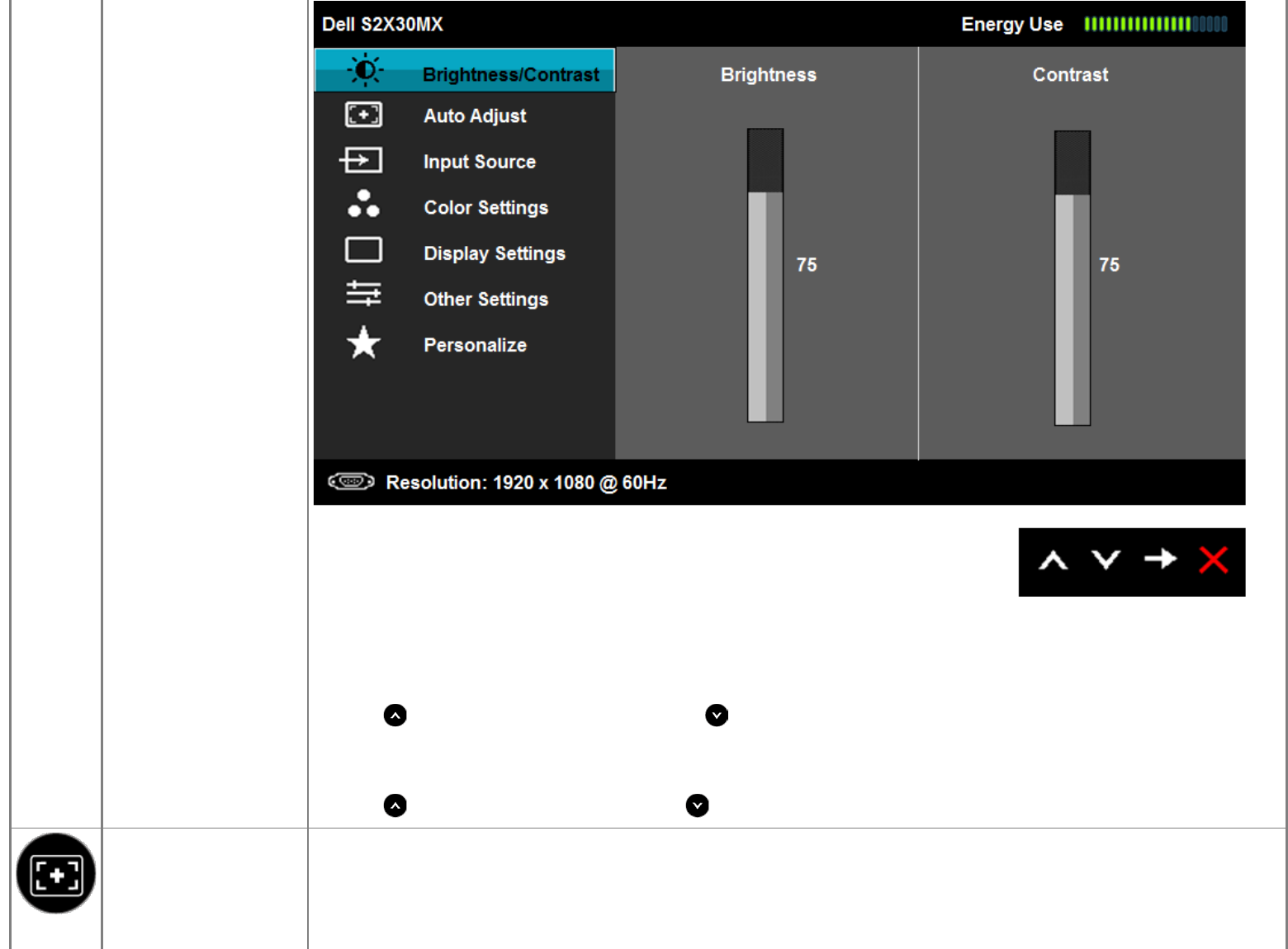1288x949 pixels.
Task: Click the Brightness/Contrast sun icon
Action: [x=364, y=70]
